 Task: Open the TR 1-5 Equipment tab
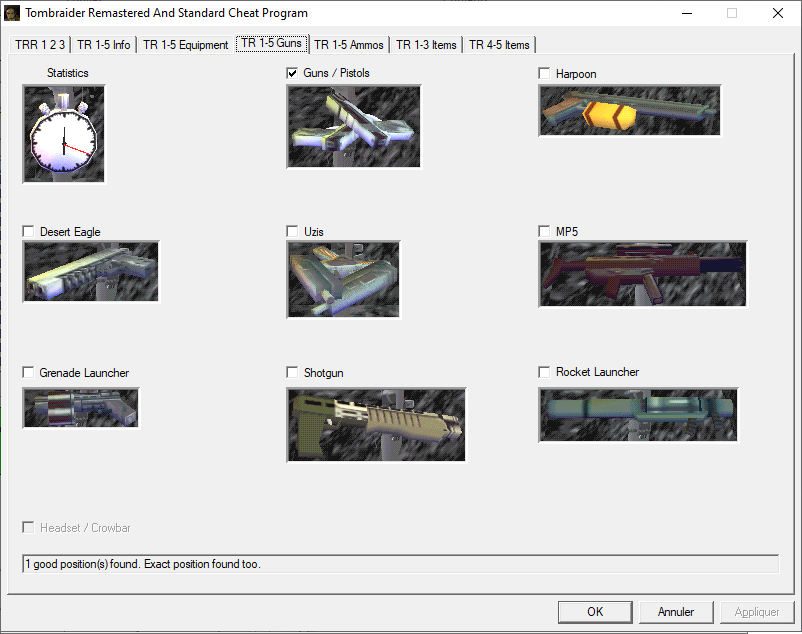point(186,45)
